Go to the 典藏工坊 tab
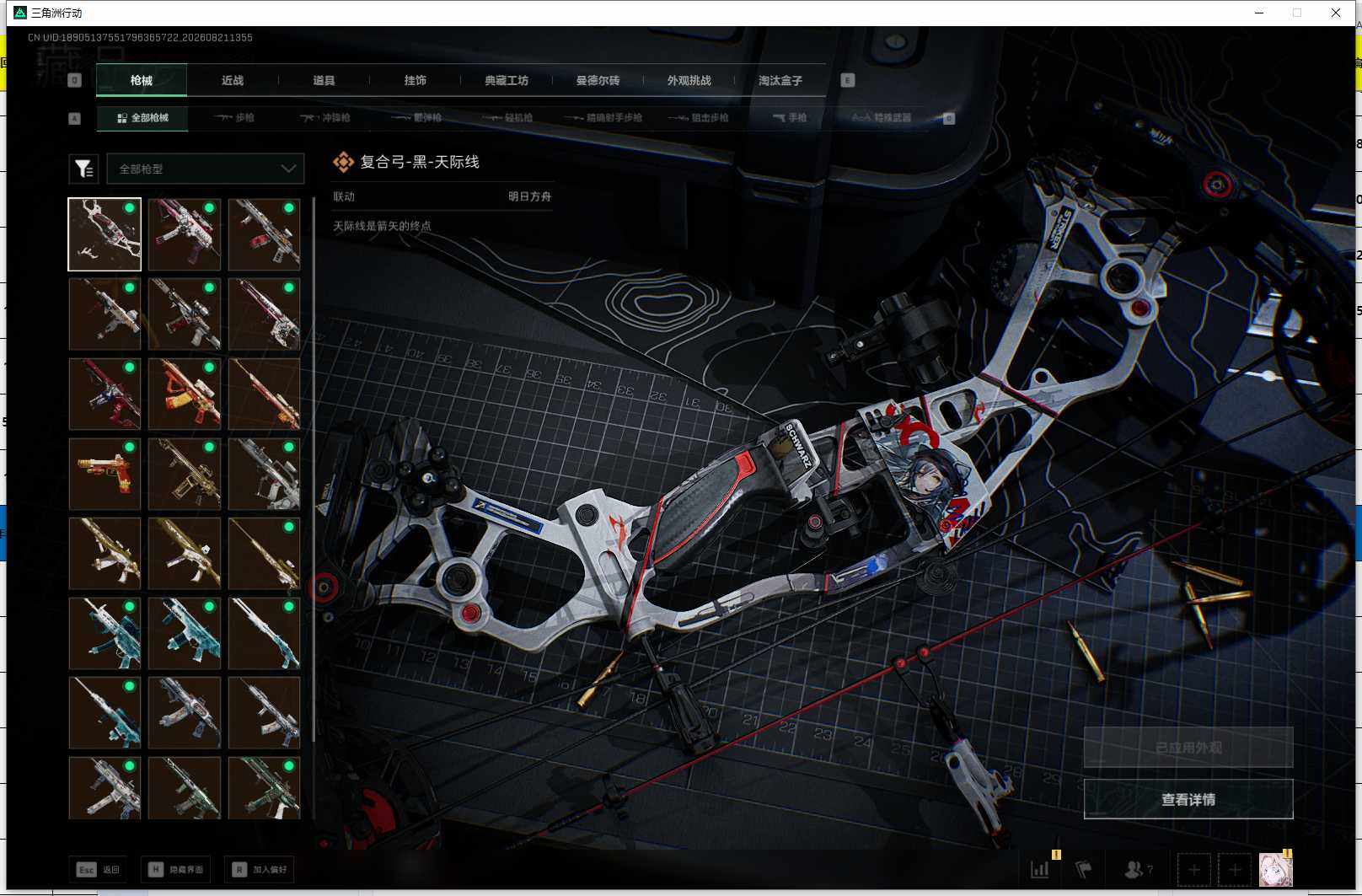The image size is (1362, 896). pyautogui.click(x=507, y=80)
